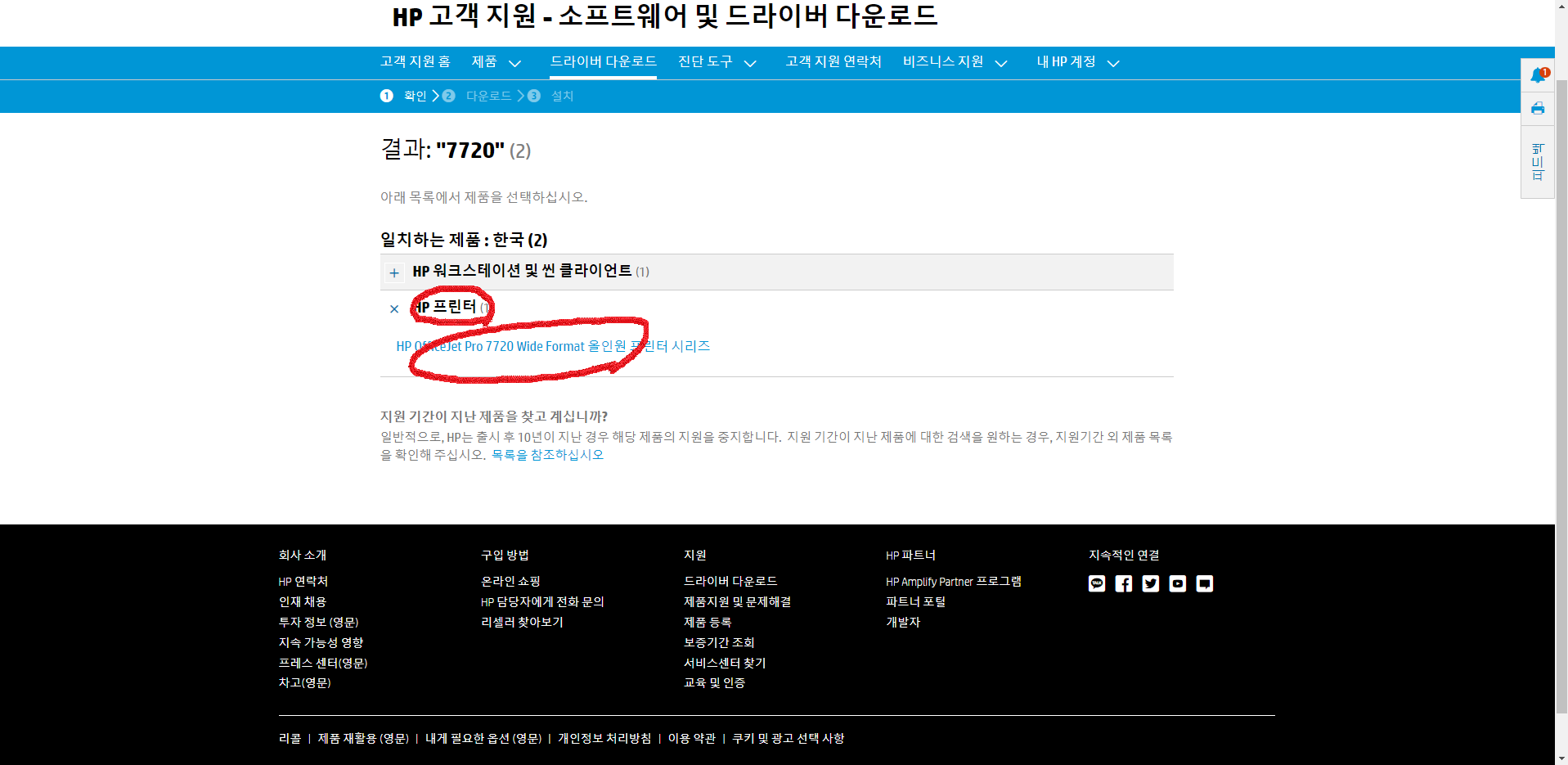
Task: Open 보증기간 조회 footer link
Action: coord(719,643)
